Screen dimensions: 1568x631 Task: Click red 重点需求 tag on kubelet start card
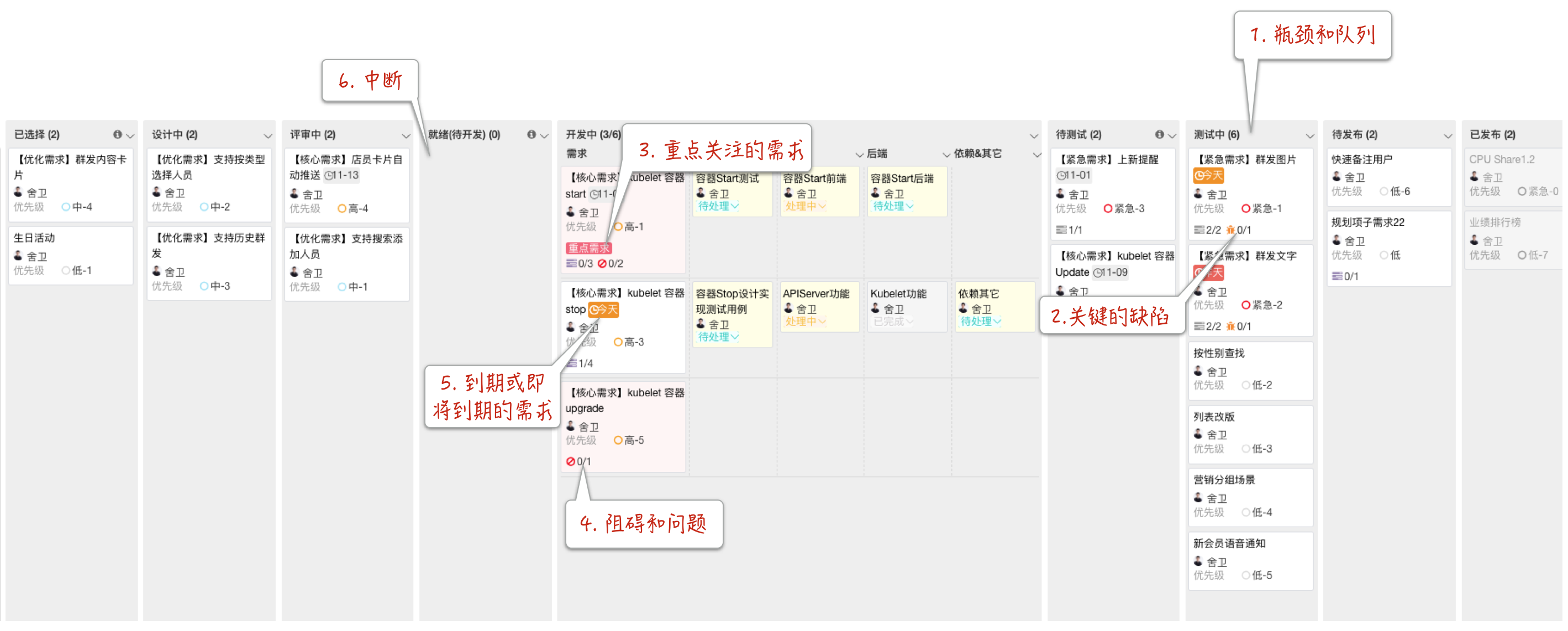click(588, 248)
